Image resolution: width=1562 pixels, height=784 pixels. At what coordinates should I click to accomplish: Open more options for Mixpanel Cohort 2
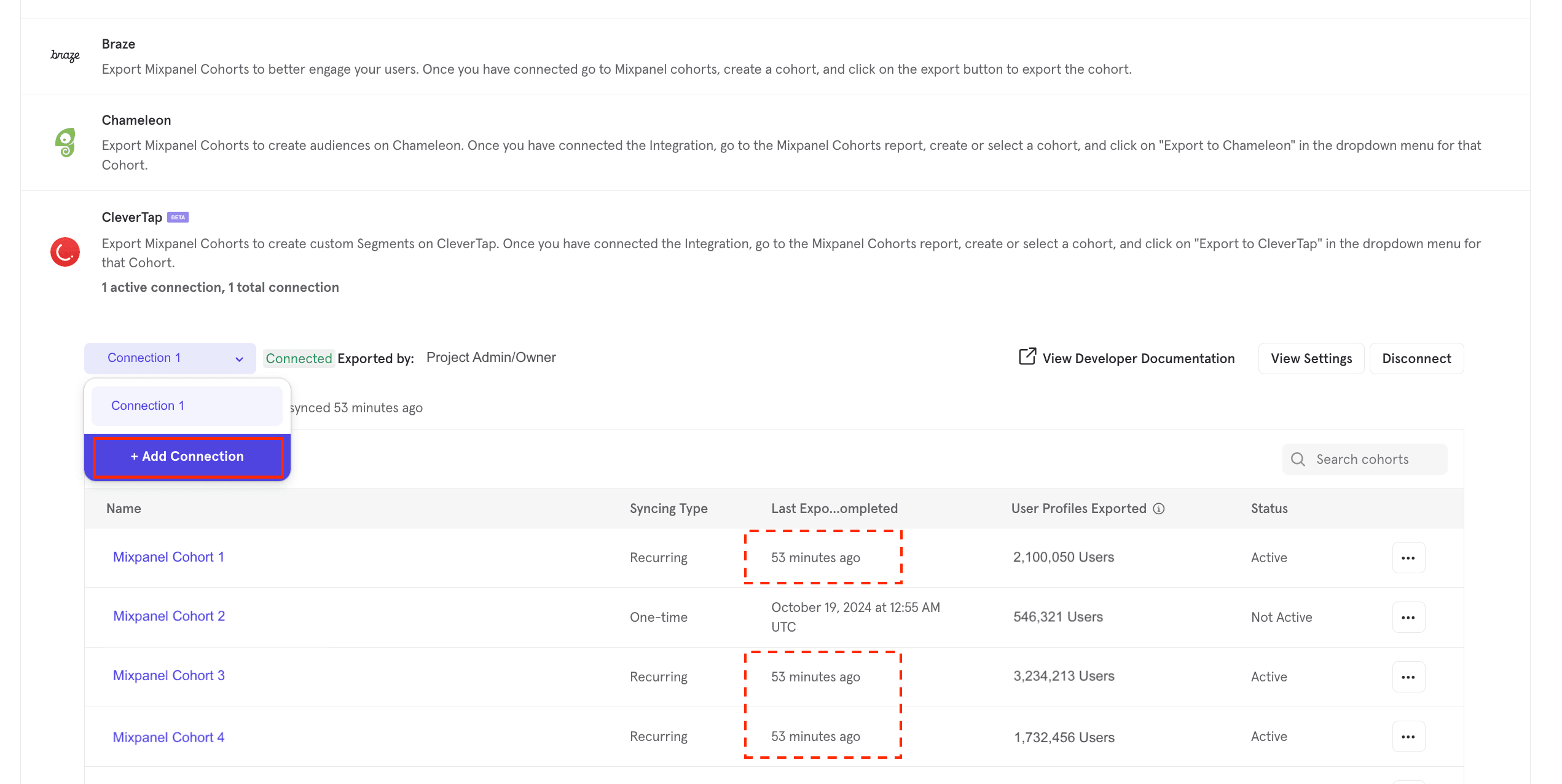click(1408, 617)
